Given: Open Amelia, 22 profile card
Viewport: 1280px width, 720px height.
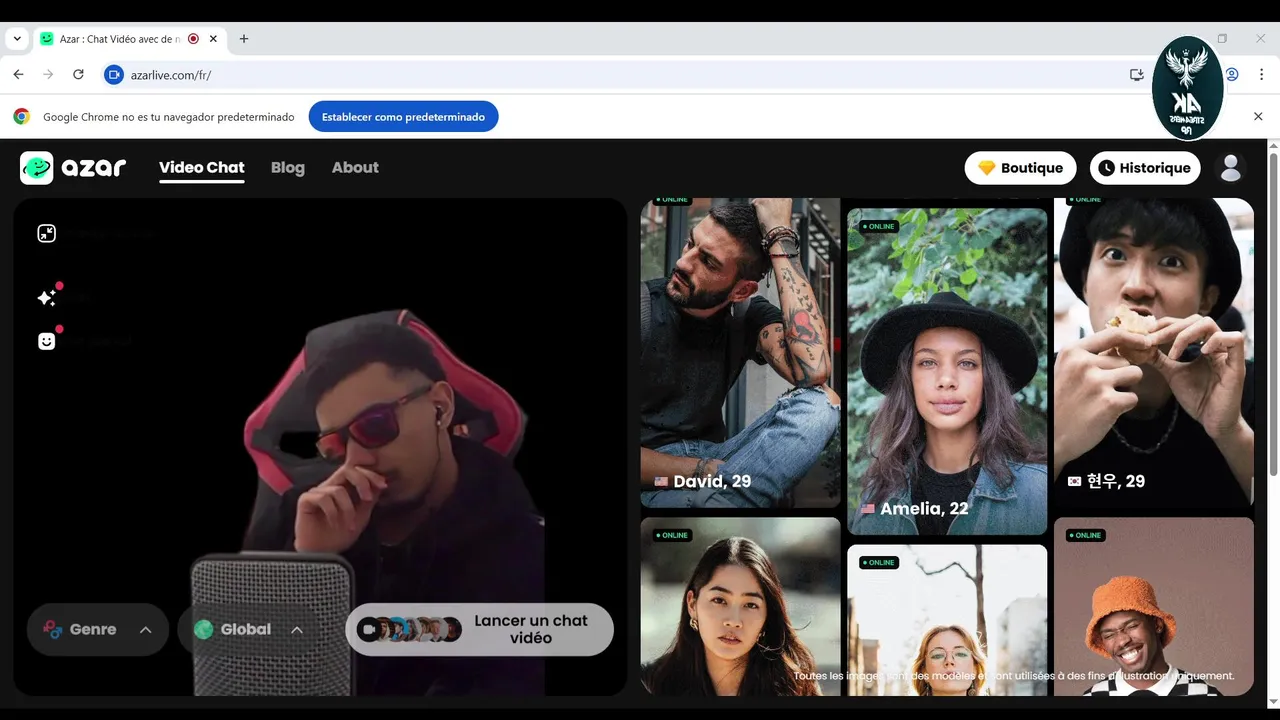Looking at the screenshot, I should click(x=947, y=371).
